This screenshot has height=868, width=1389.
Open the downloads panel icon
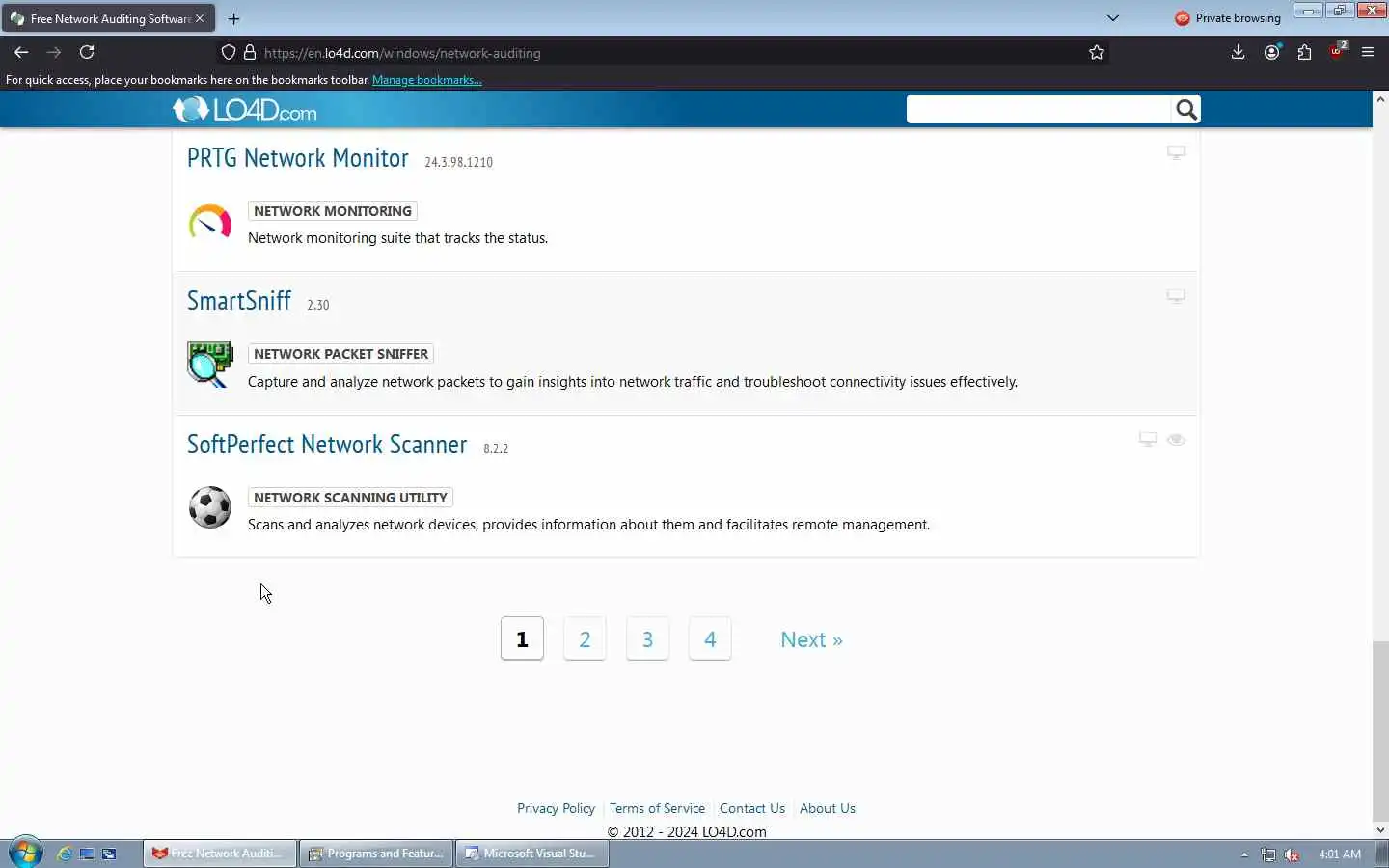point(1238,52)
